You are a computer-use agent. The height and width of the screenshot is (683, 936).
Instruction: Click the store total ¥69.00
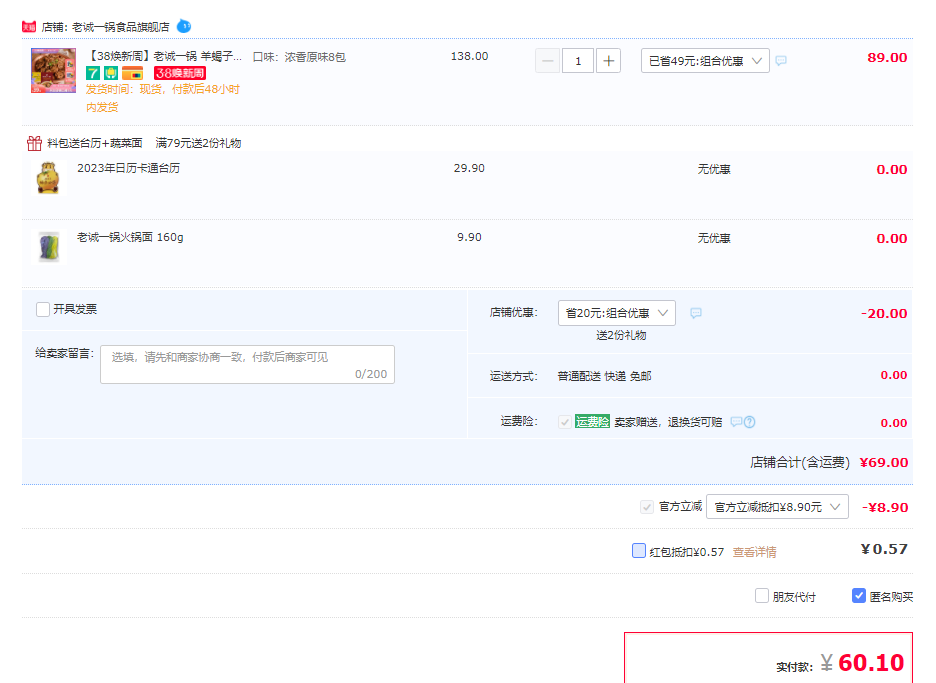click(883, 463)
